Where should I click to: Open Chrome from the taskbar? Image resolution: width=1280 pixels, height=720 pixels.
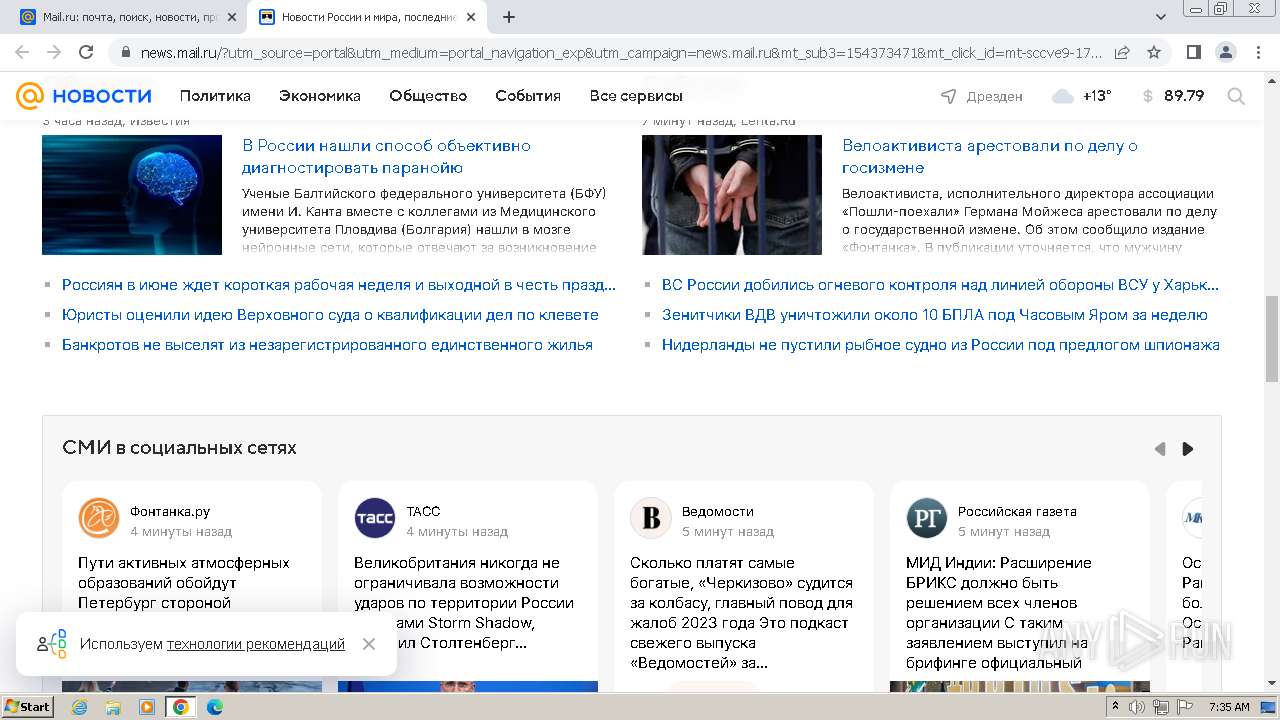pyautogui.click(x=181, y=707)
